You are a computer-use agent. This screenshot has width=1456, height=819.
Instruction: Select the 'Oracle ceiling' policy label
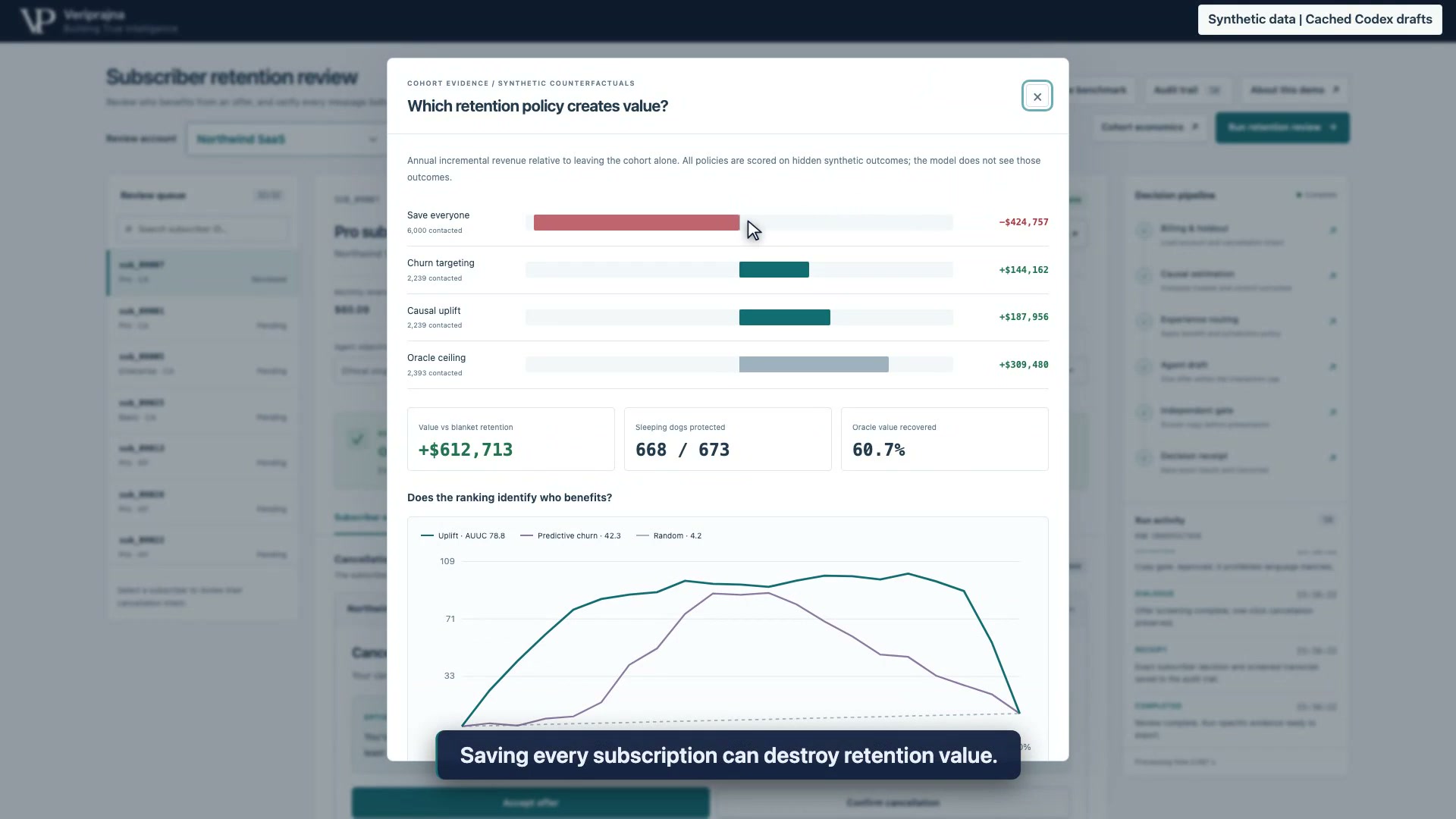(436, 358)
